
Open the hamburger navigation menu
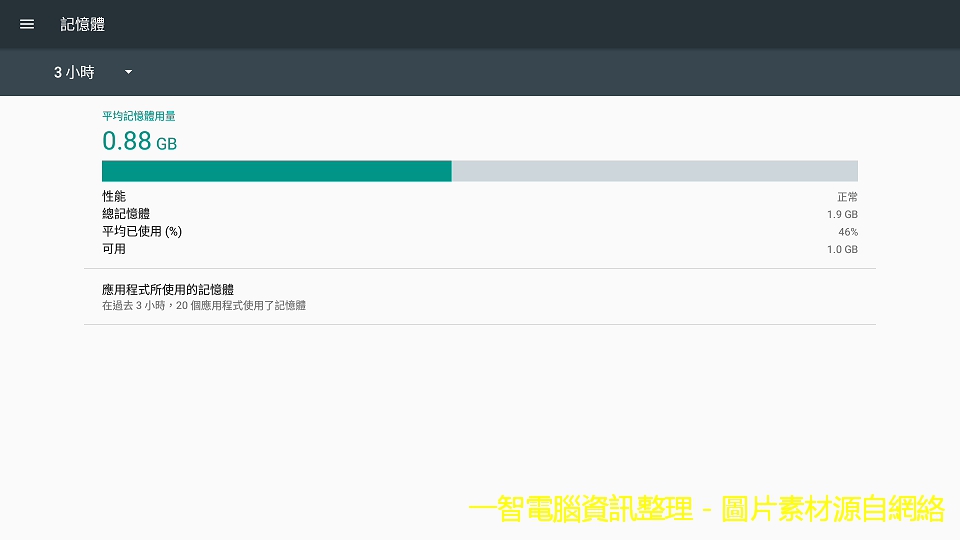27,24
